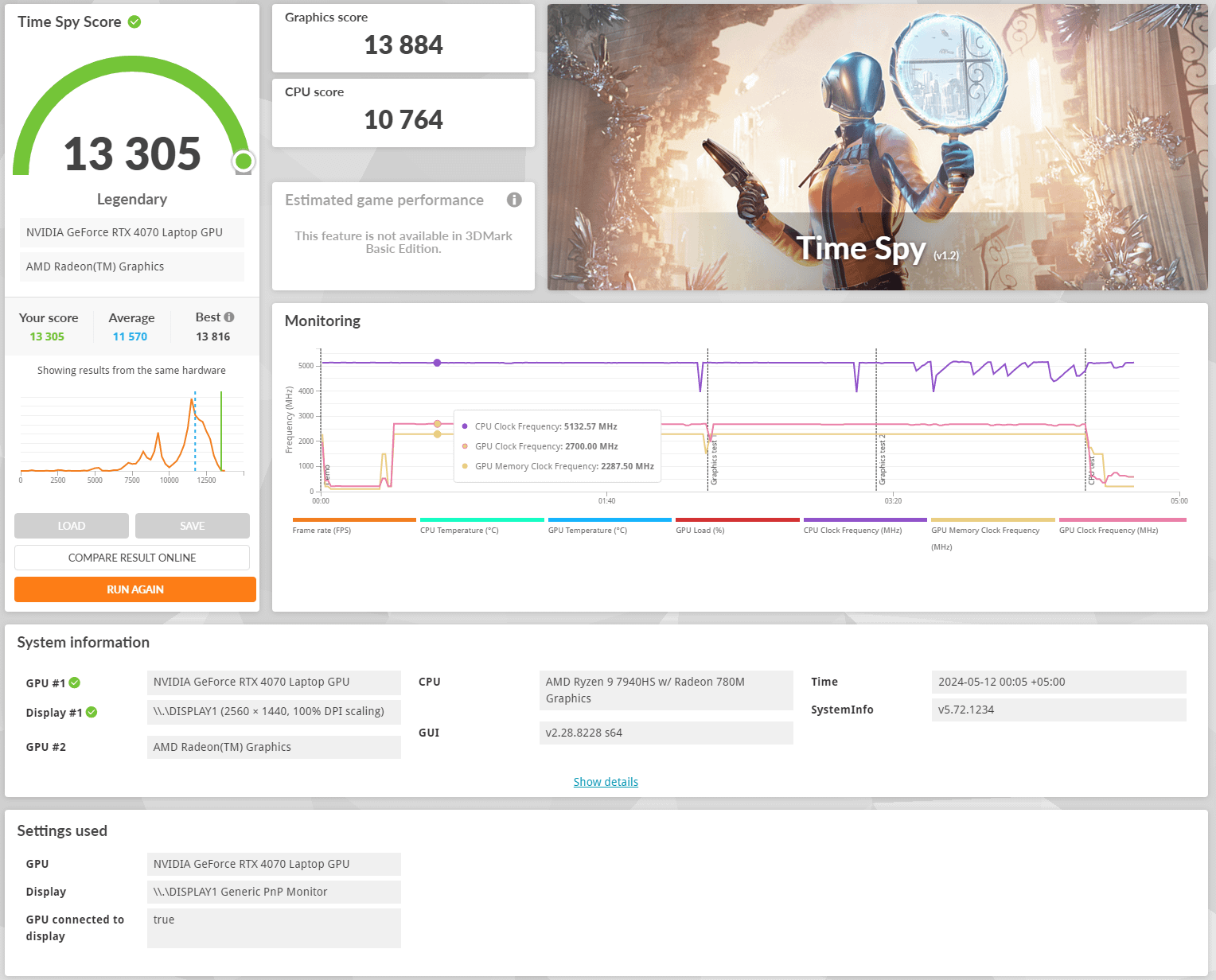The height and width of the screenshot is (980, 1216).
Task: Click the green verified checkmark beside Time Spy Score
Action: (134, 21)
